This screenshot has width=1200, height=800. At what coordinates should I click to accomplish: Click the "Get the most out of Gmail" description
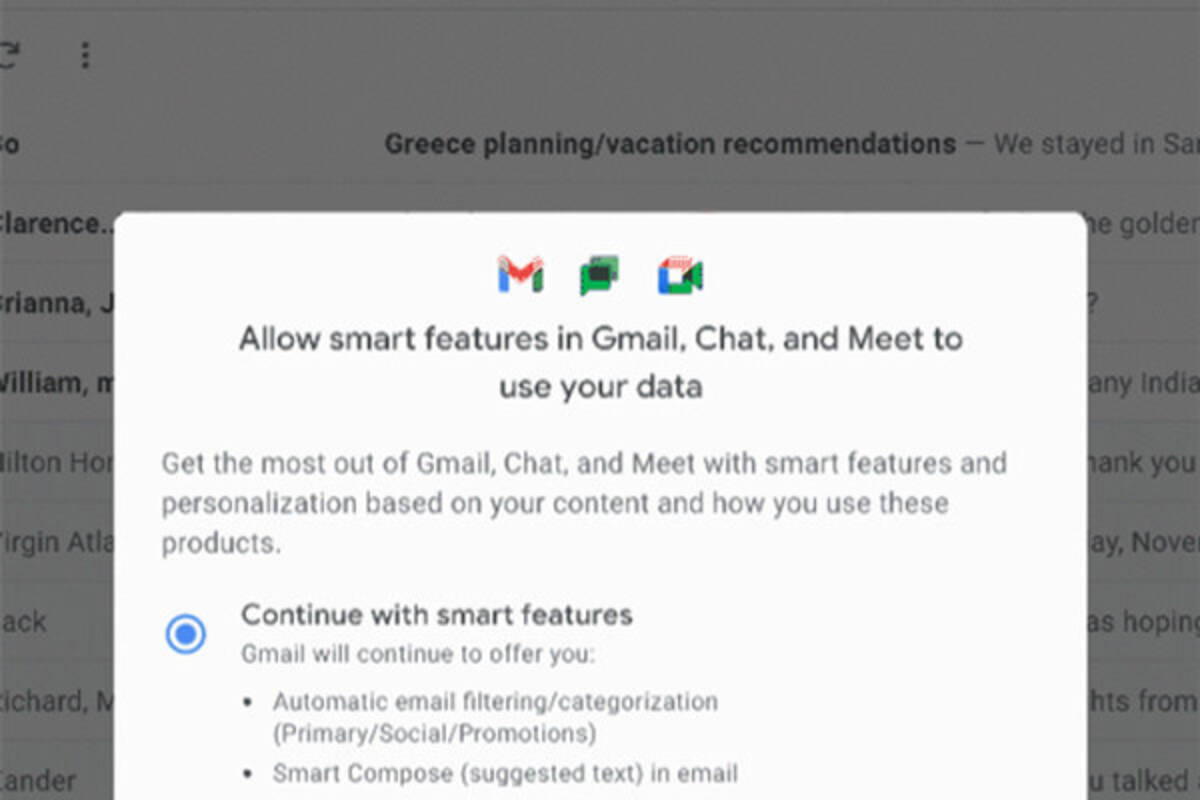click(x=584, y=502)
